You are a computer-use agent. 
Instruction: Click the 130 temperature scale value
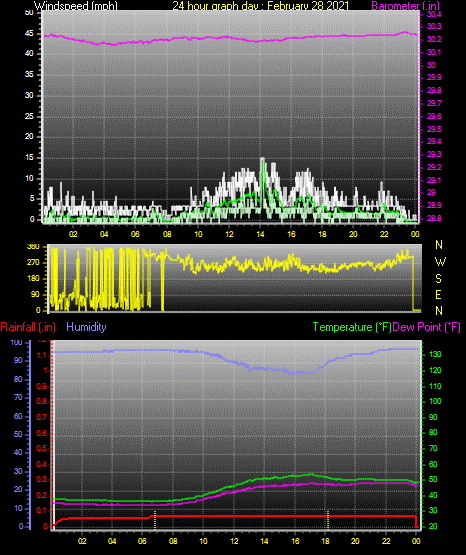pos(435,354)
